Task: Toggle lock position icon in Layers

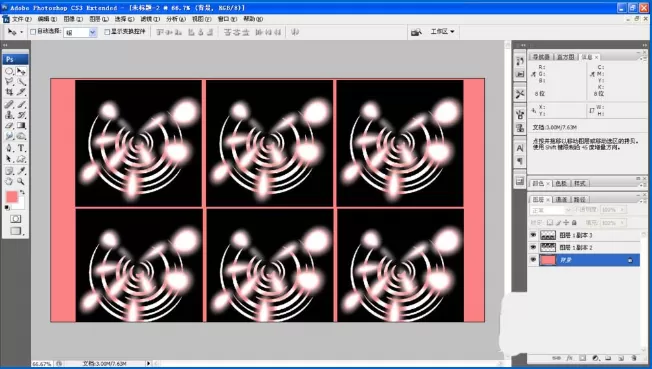Action: click(x=566, y=223)
